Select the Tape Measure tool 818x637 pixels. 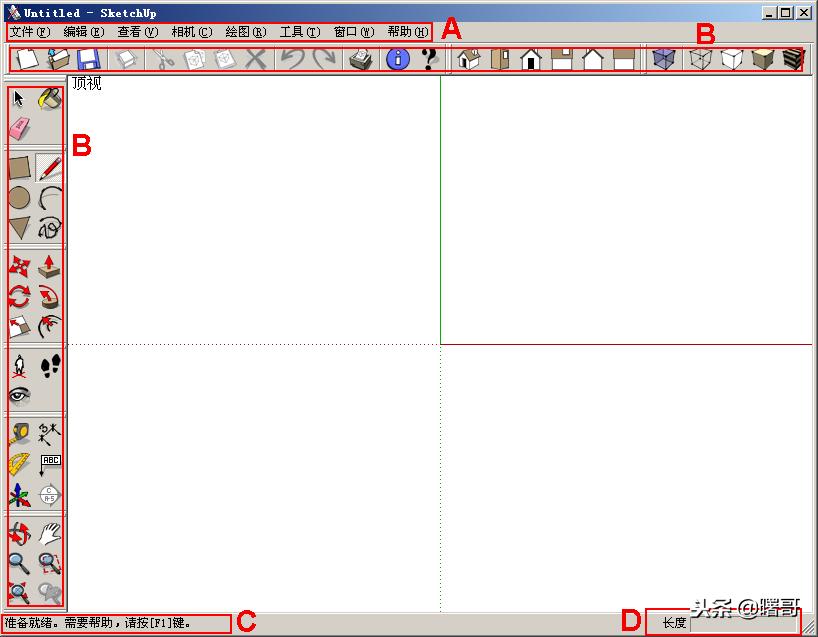pos(18,431)
